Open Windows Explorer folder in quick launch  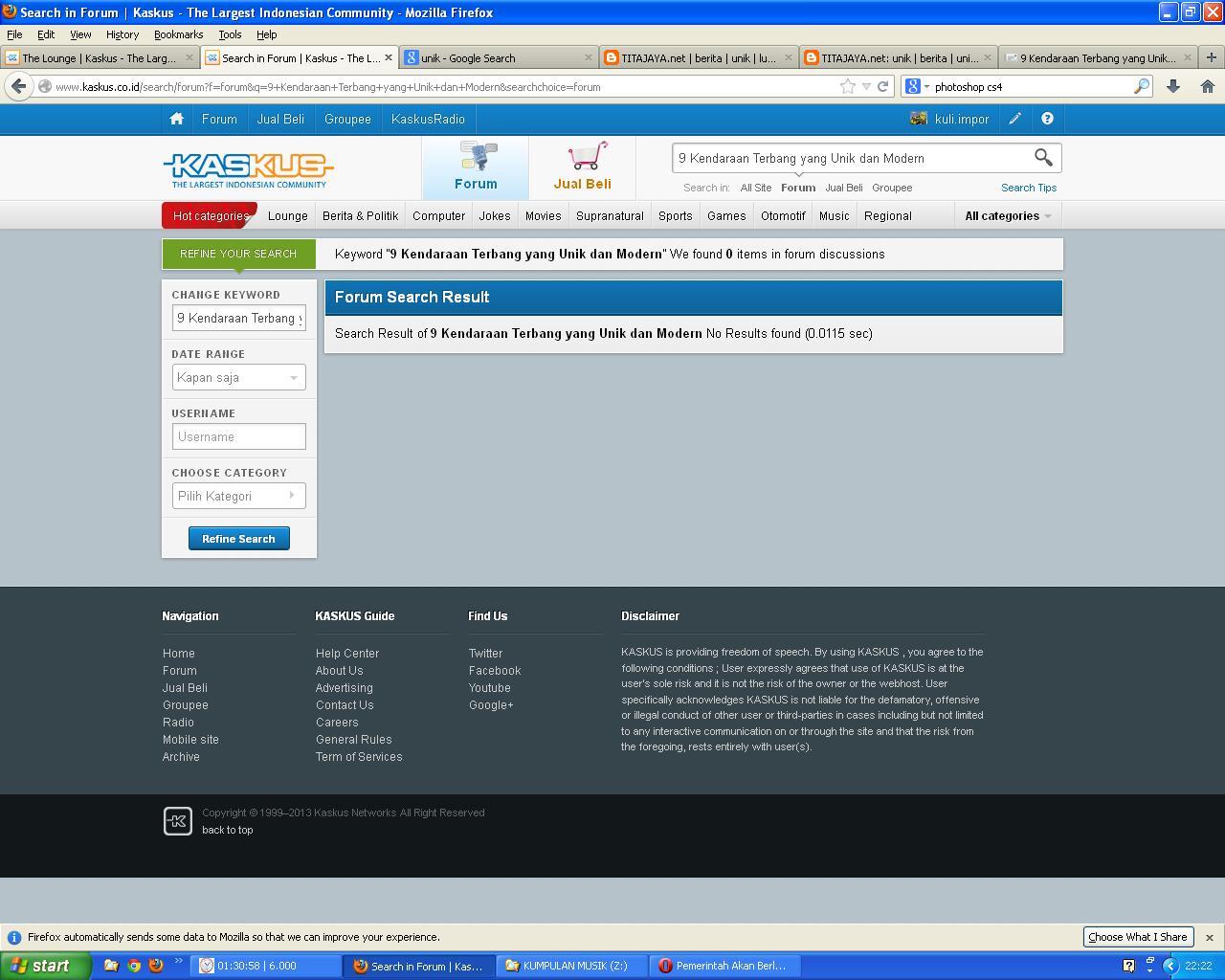(x=111, y=966)
